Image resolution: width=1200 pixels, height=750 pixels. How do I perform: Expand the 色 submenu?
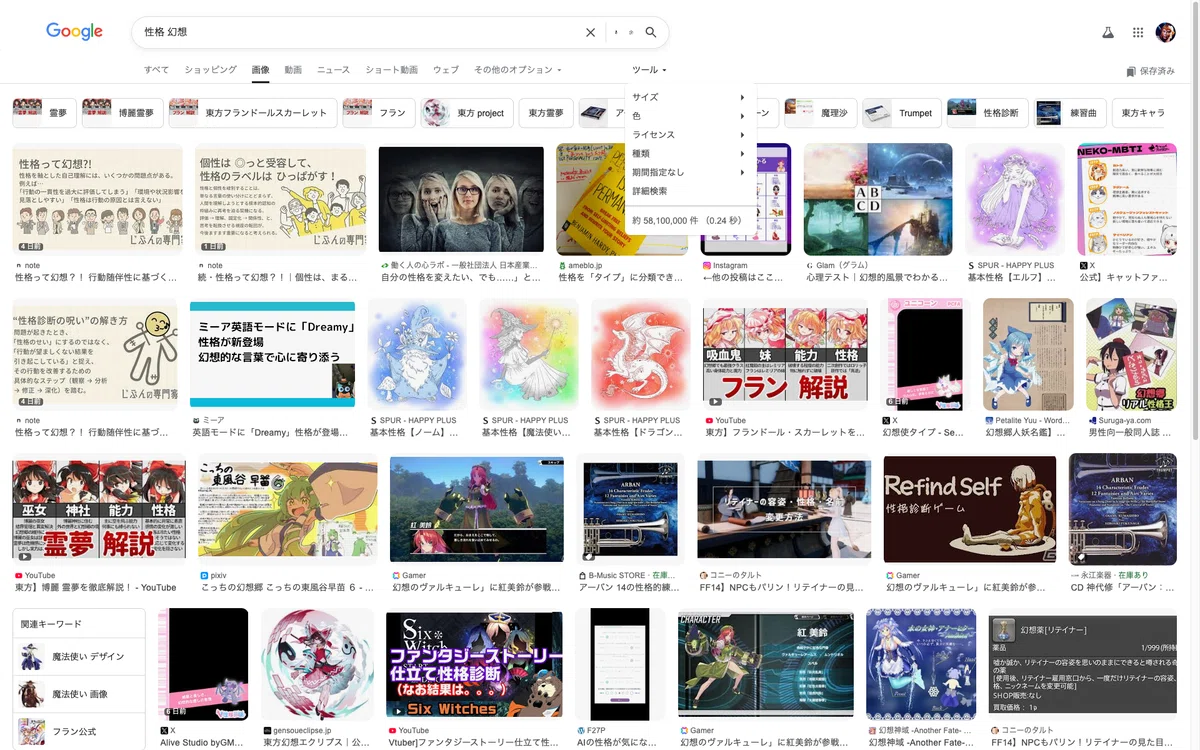[690, 116]
